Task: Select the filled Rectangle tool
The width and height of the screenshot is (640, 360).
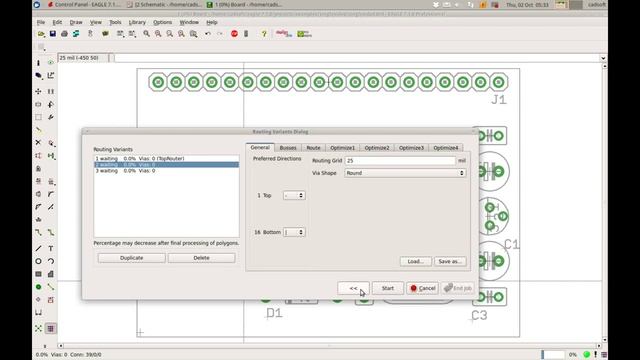Action: (38, 274)
